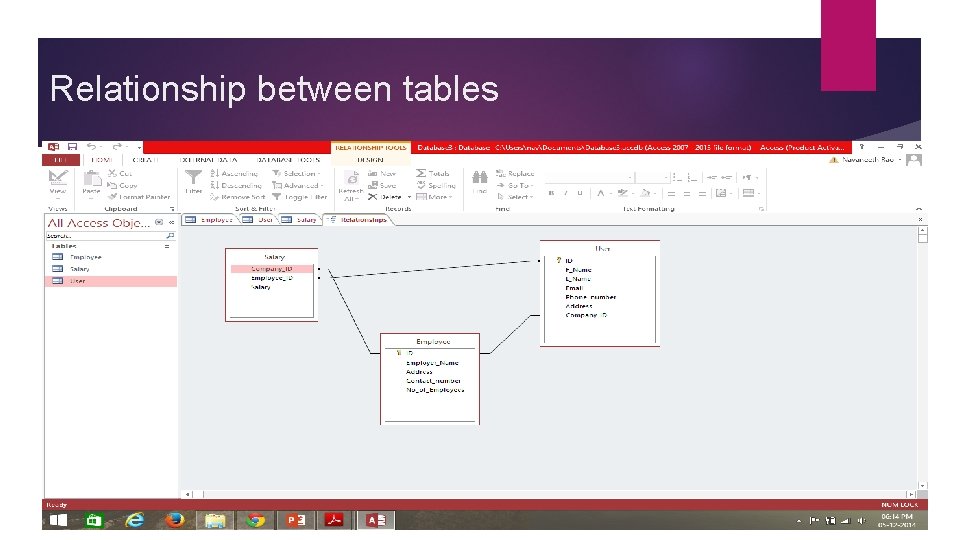The image size is (960, 540).
Task: Switch to the DATABASE TOOLS tab
Action: click(x=288, y=160)
